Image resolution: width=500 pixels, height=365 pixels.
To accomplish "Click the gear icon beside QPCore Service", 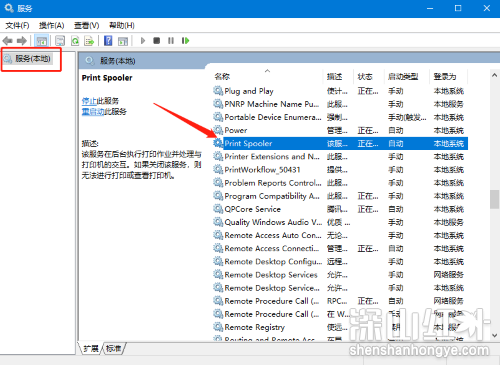I will [x=218, y=209].
